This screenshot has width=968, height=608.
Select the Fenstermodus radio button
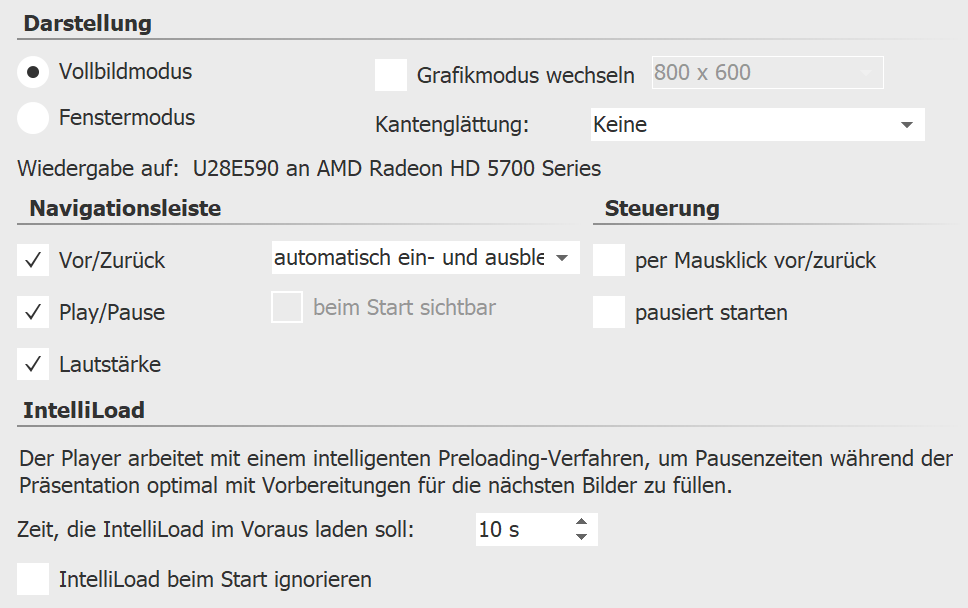[x=32, y=117]
